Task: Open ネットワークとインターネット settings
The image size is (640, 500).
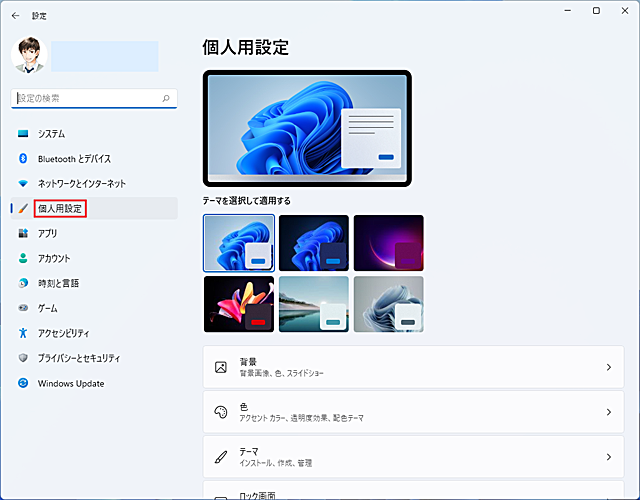Action: click(94, 183)
